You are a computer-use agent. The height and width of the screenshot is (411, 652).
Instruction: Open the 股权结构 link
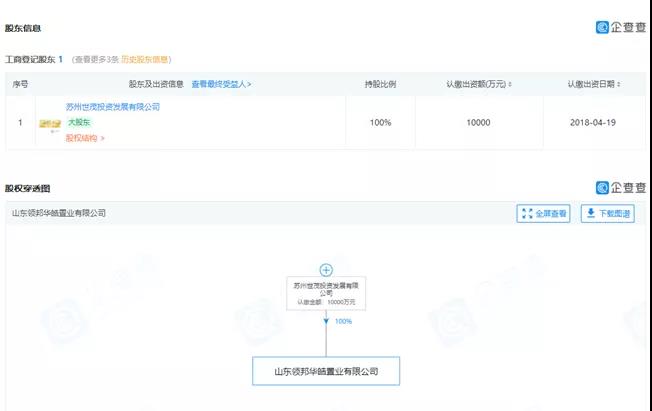pos(85,138)
